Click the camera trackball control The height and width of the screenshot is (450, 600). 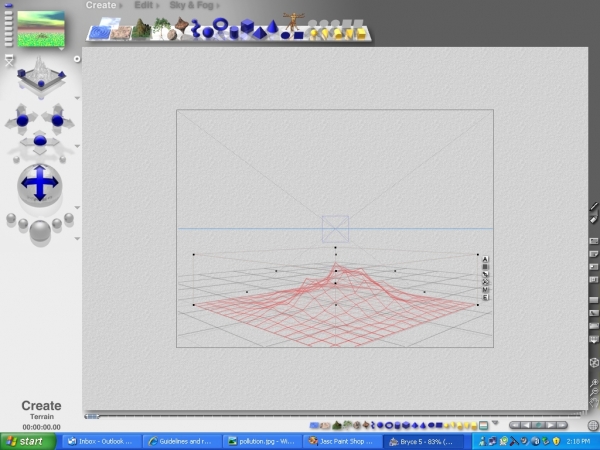pyautogui.click(x=39, y=184)
